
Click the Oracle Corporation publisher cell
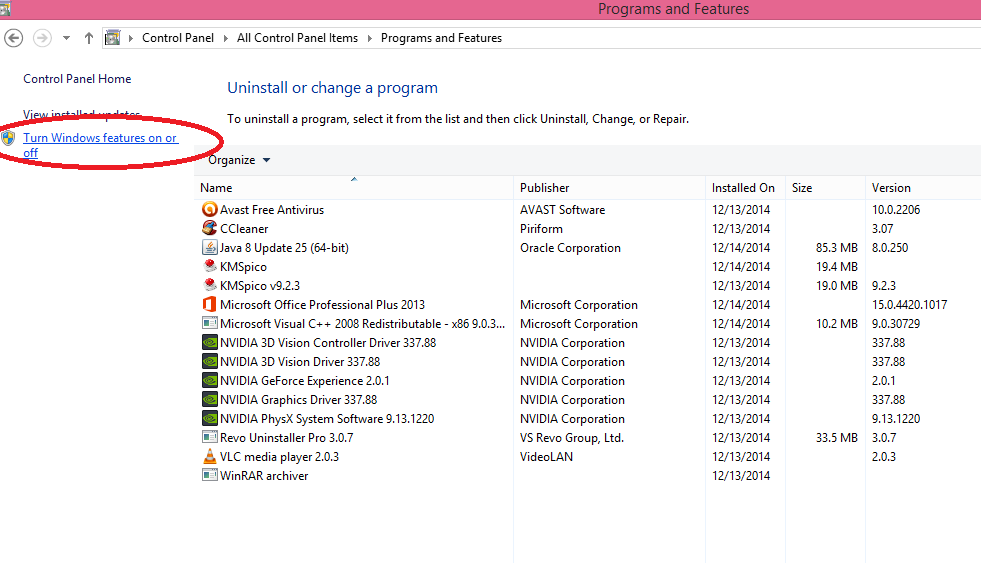pos(570,248)
